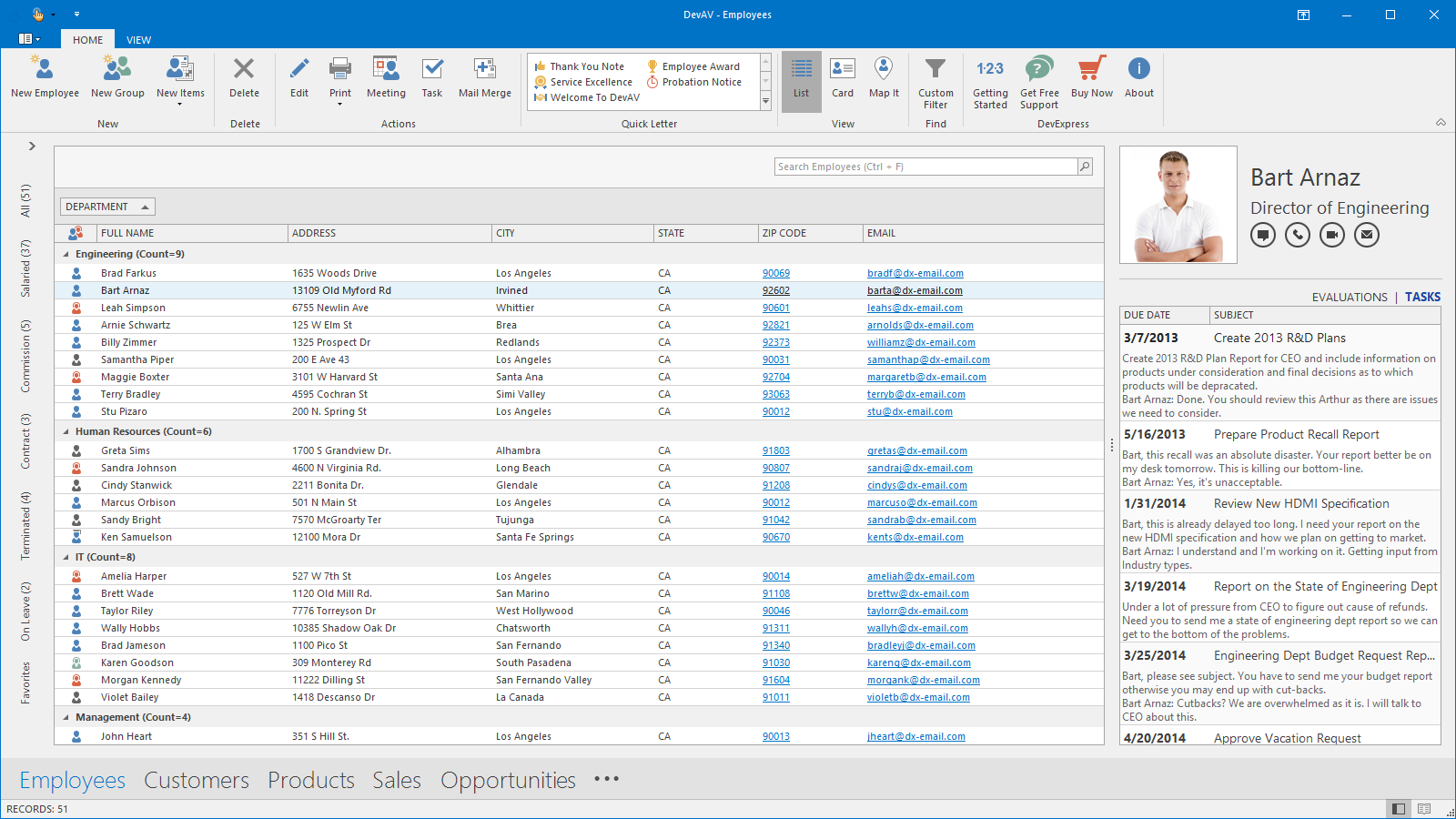Switch to the TASKS tab
The image size is (1456, 819).
pyautogui.click(x=1422, y=297)
